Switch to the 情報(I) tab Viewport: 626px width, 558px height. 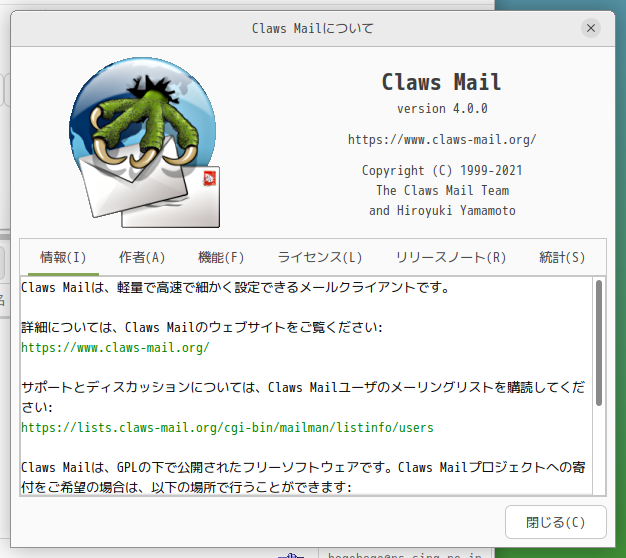[x=63, y=257]
